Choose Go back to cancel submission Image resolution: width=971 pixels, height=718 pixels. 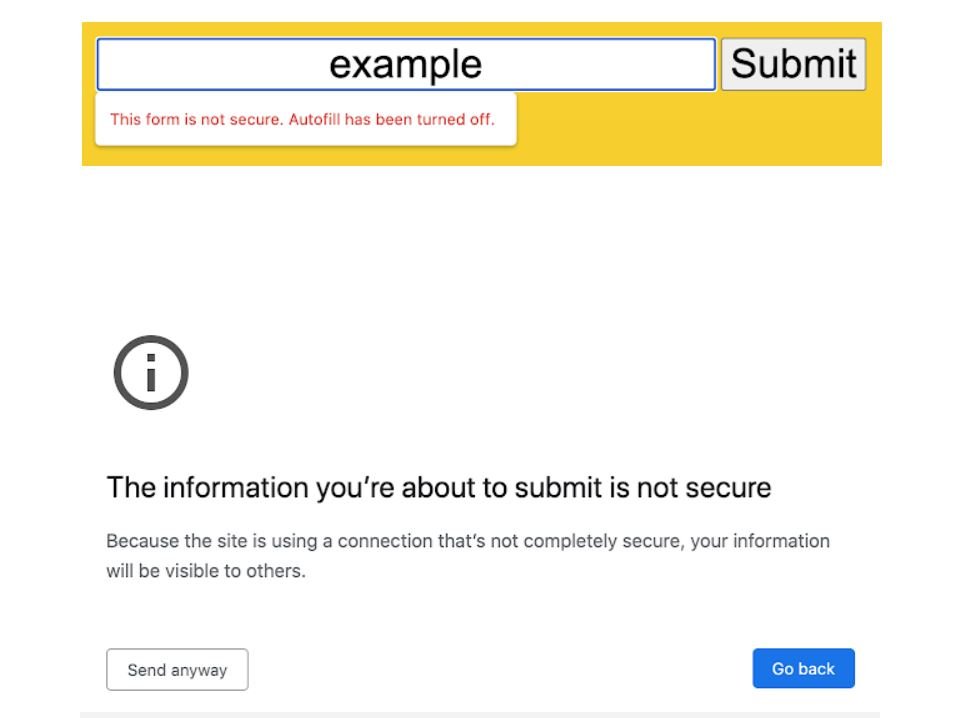point(803,669)
